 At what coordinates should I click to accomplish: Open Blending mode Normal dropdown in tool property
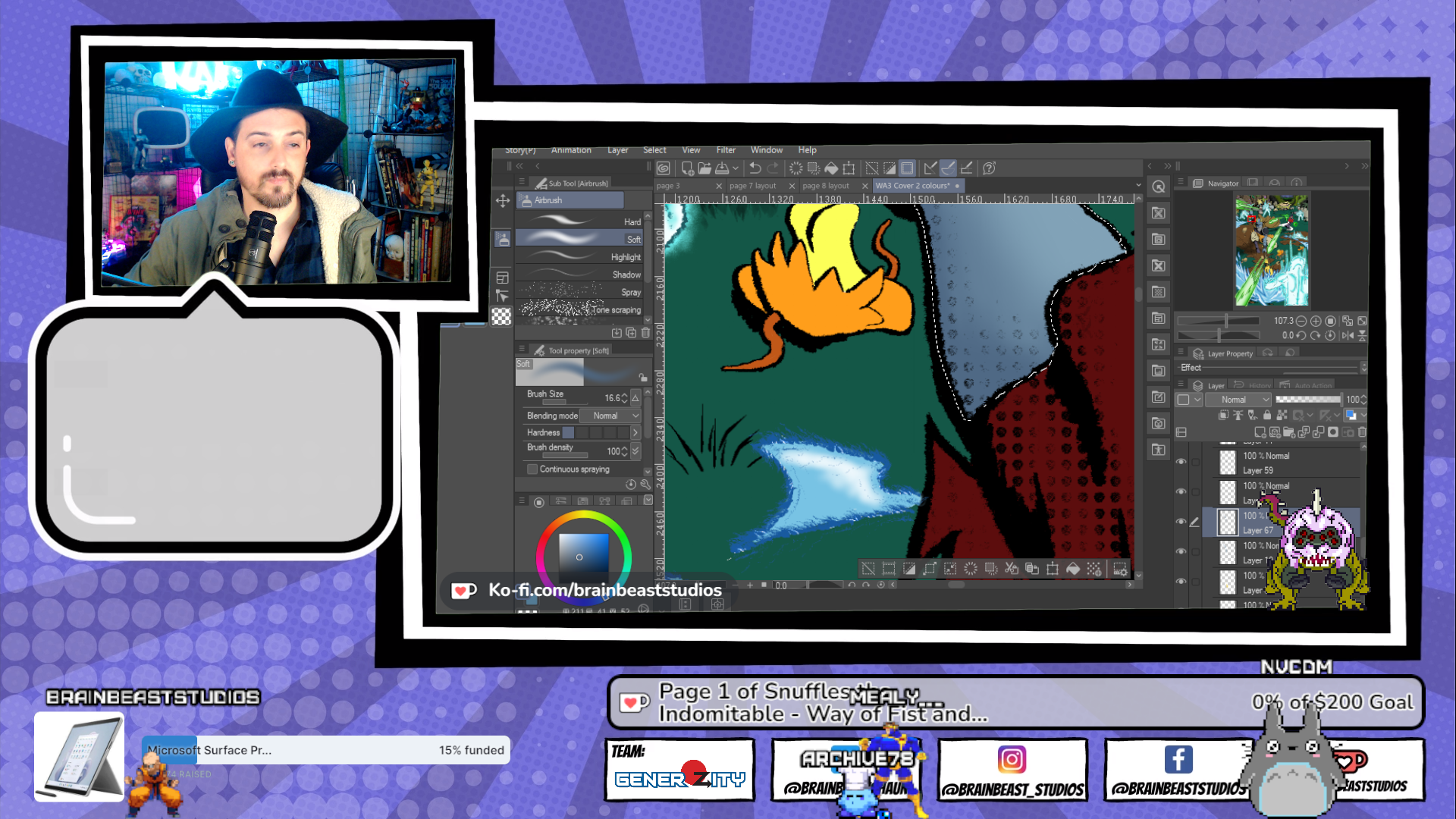610,416
